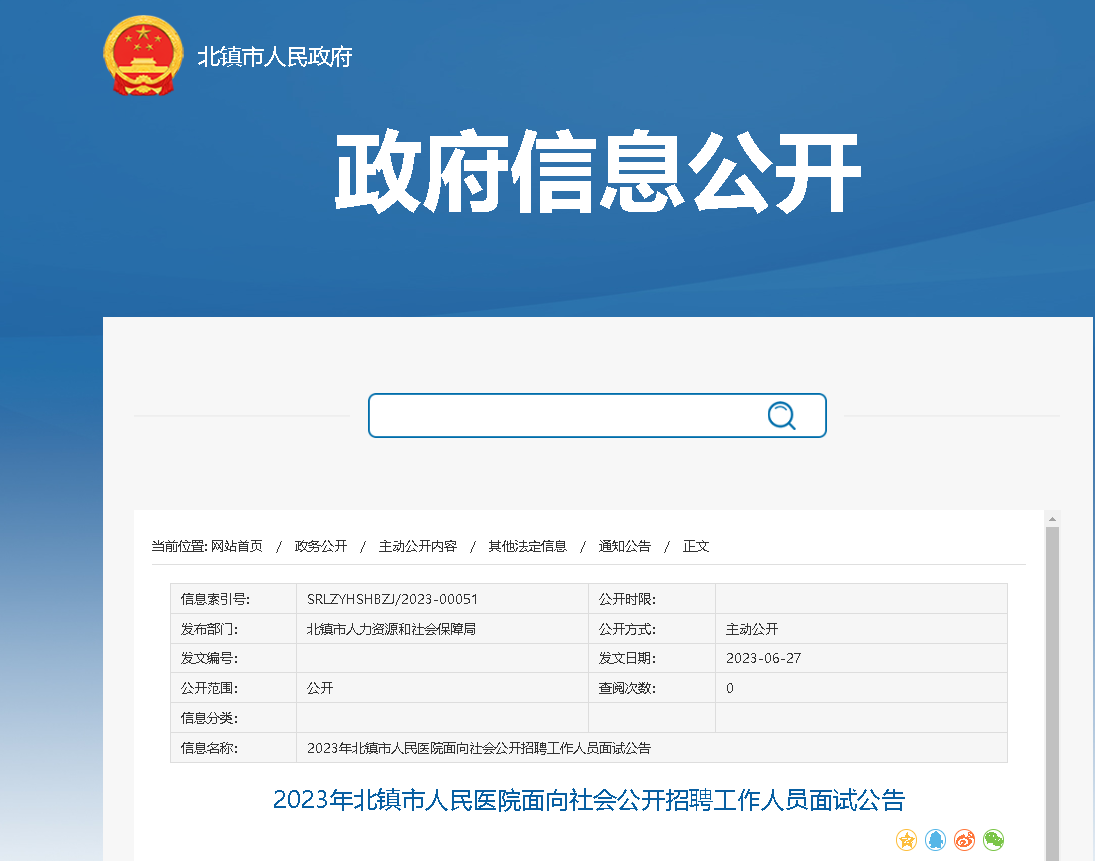
Task: Click the 发文日期 label
Action: click(x=627, y=658)
